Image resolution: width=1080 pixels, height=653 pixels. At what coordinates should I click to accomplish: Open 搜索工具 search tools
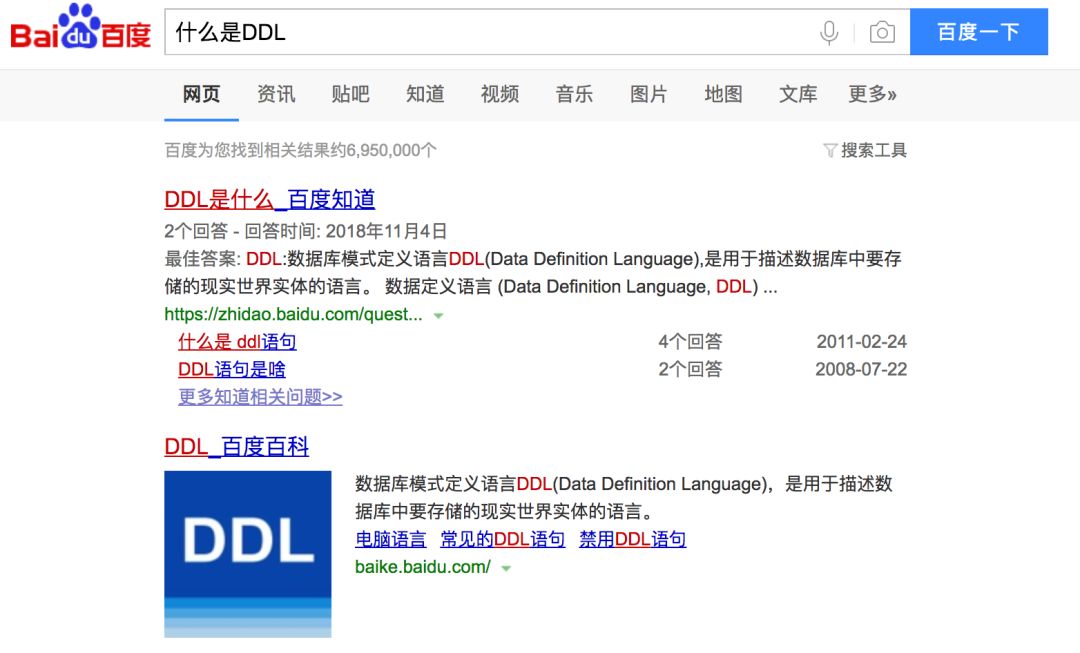click(873, 150)
